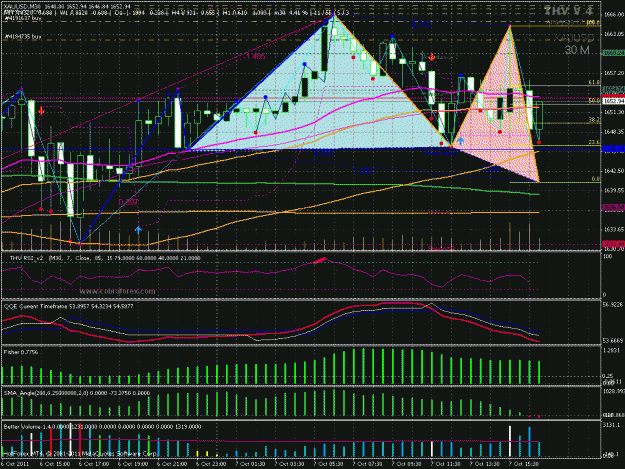Click the 7 Oct 11:30 time label
The width and height of the screenshot is (625, 469).
click(x=445, y=464)
